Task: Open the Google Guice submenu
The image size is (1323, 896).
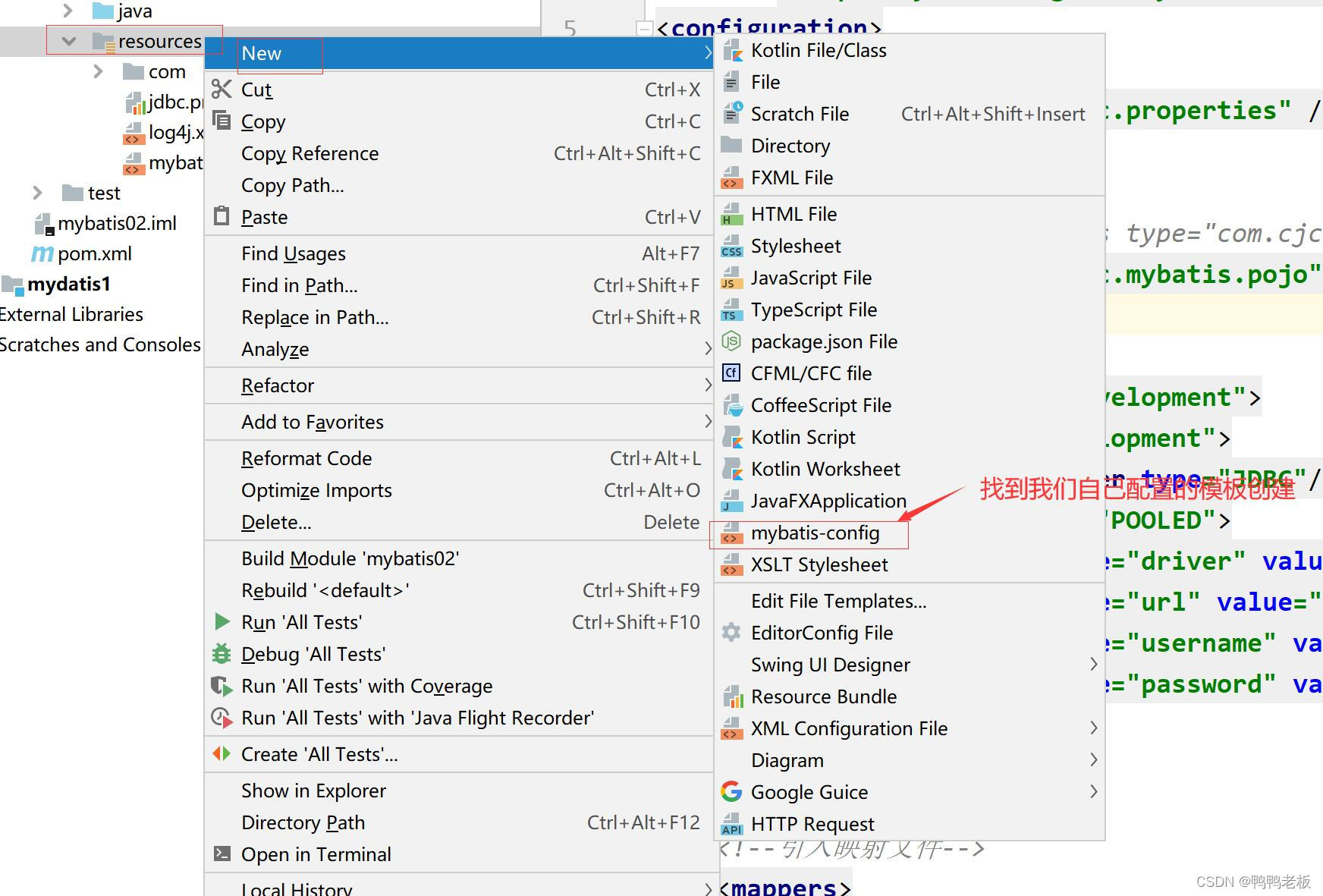Action: tap(809, 791)
